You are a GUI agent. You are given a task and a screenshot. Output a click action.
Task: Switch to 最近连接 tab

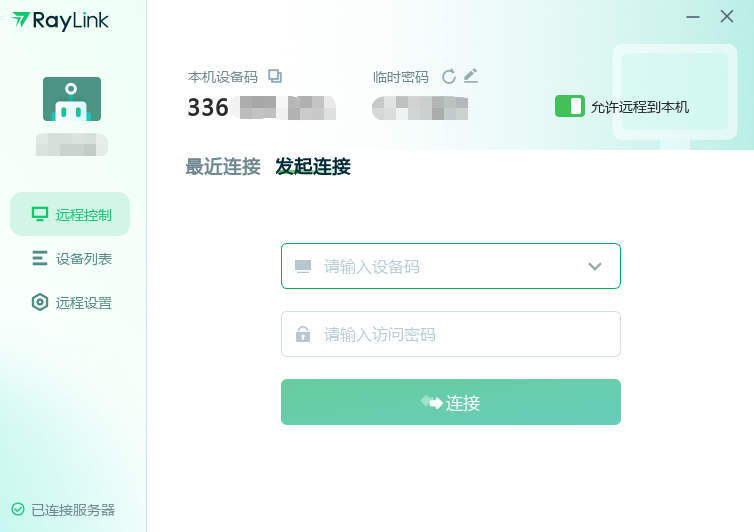[x=223, y=167]
